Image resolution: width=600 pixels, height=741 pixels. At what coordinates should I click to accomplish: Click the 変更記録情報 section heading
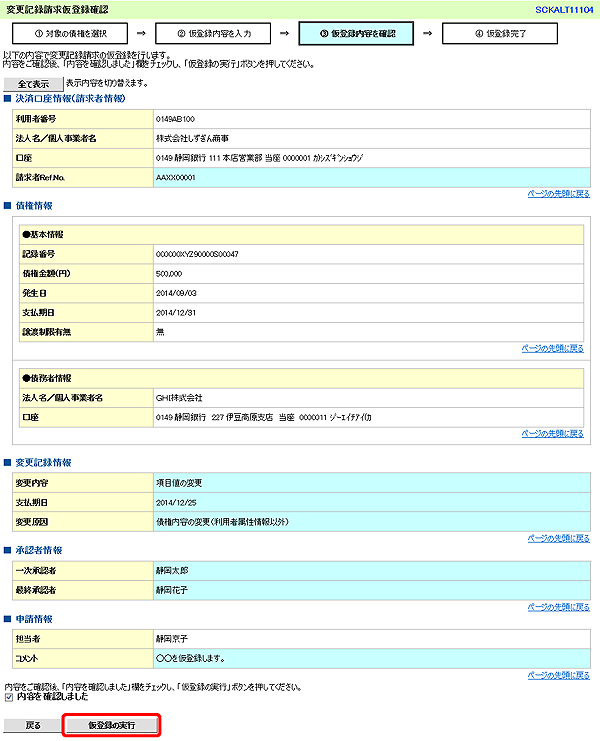pyautogui.click(x=43, y=463)
